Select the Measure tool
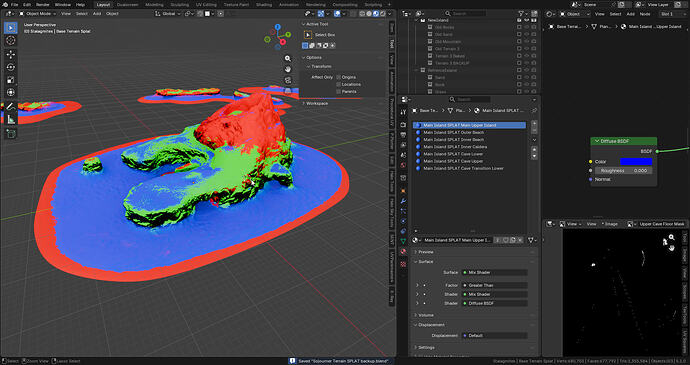 click(x=11, y=119)
